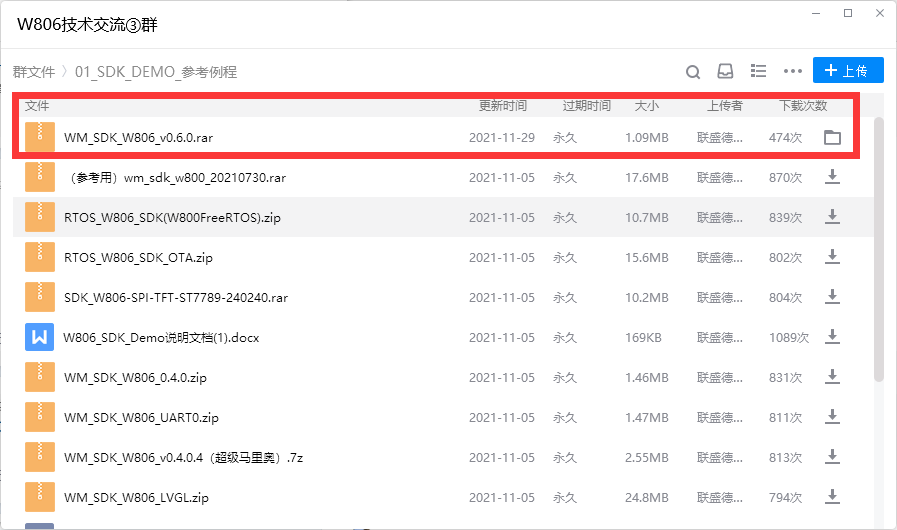Click download count 1089次
The height and width of the screenshot is (530, 897).
pyautogui.click(x=789, y=338)
